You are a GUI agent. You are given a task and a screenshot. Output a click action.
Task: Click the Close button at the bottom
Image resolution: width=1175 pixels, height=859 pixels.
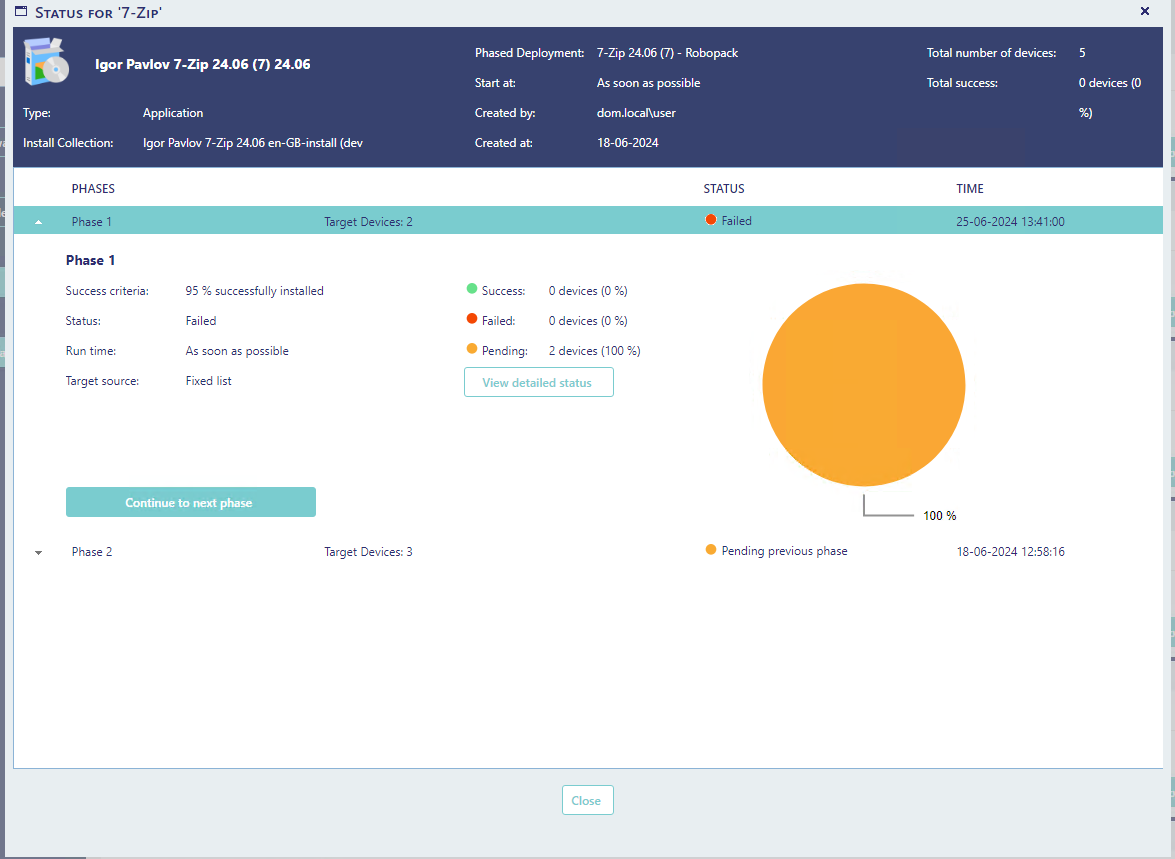pos(588,800)
